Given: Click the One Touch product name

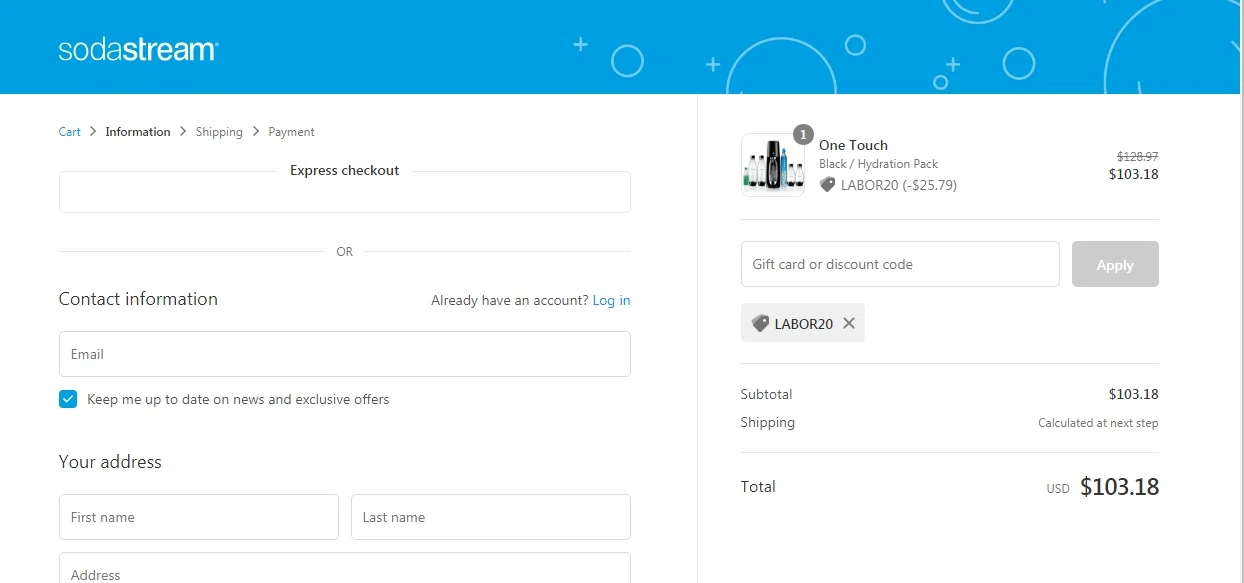Looking at the screenshot, I should click(x=853, y=145).
